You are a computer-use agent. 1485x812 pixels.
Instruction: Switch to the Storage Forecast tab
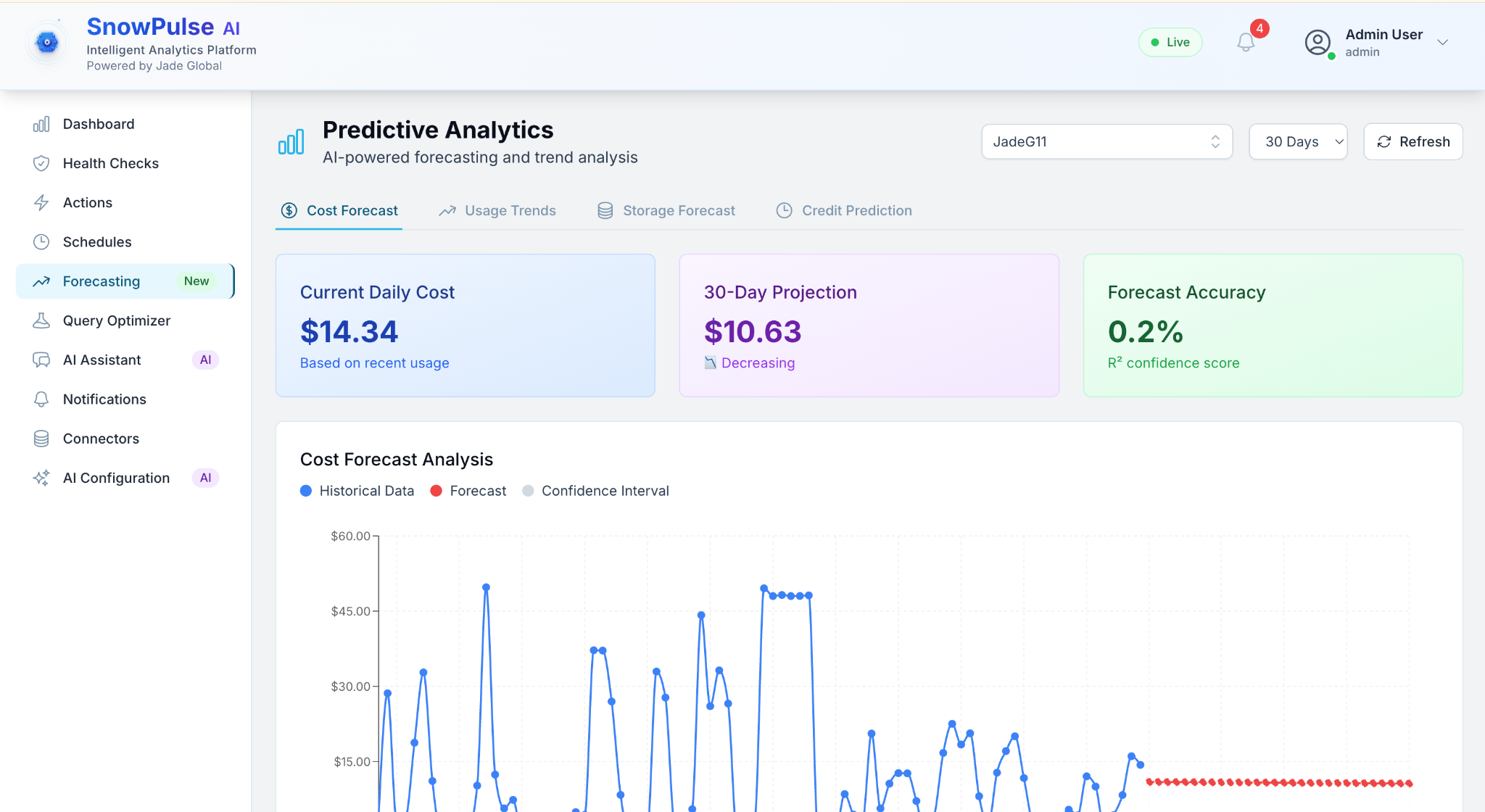tap(666, 210)
